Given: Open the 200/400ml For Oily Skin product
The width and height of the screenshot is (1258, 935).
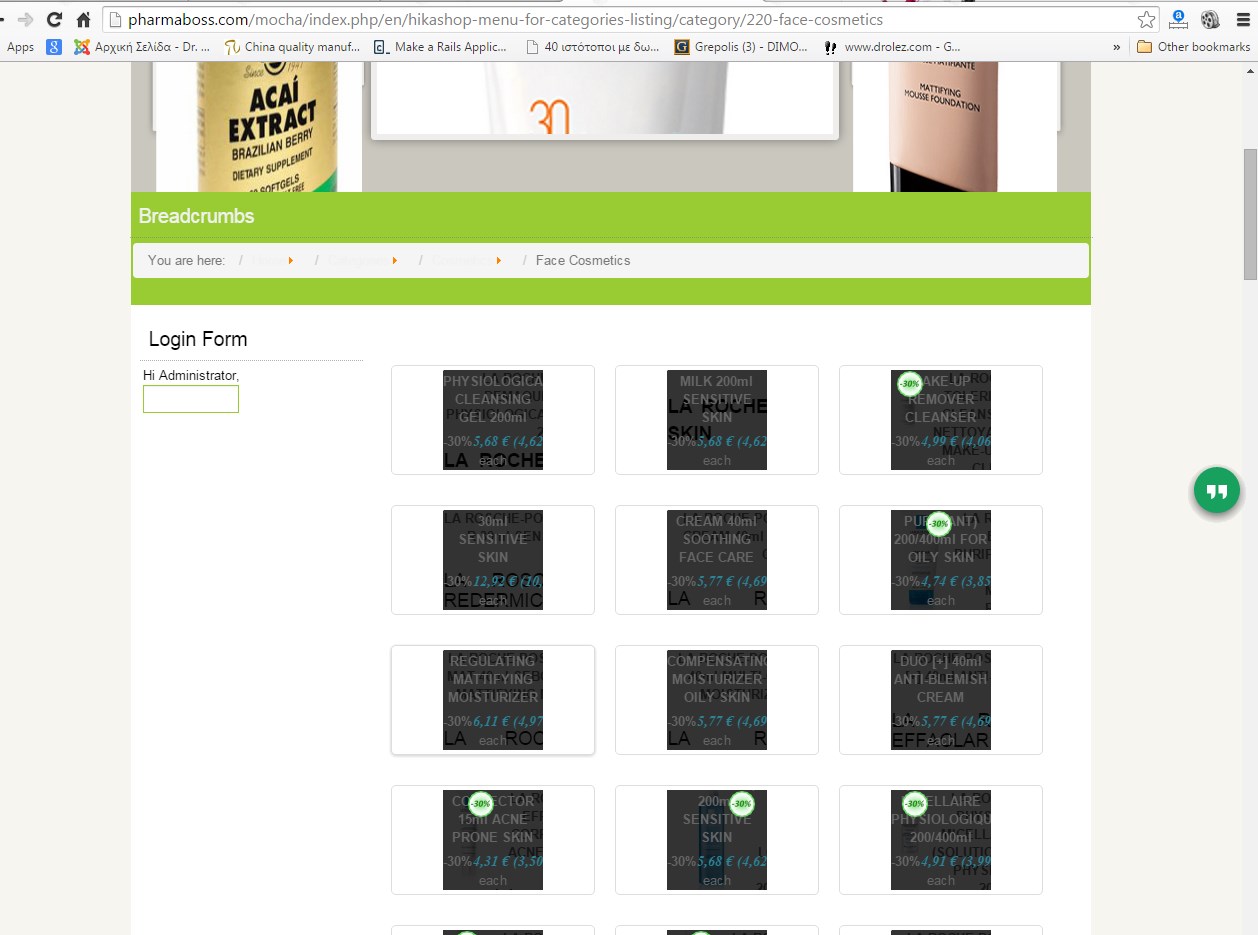Looking at the screenshot, I should [x=941, y=560].
